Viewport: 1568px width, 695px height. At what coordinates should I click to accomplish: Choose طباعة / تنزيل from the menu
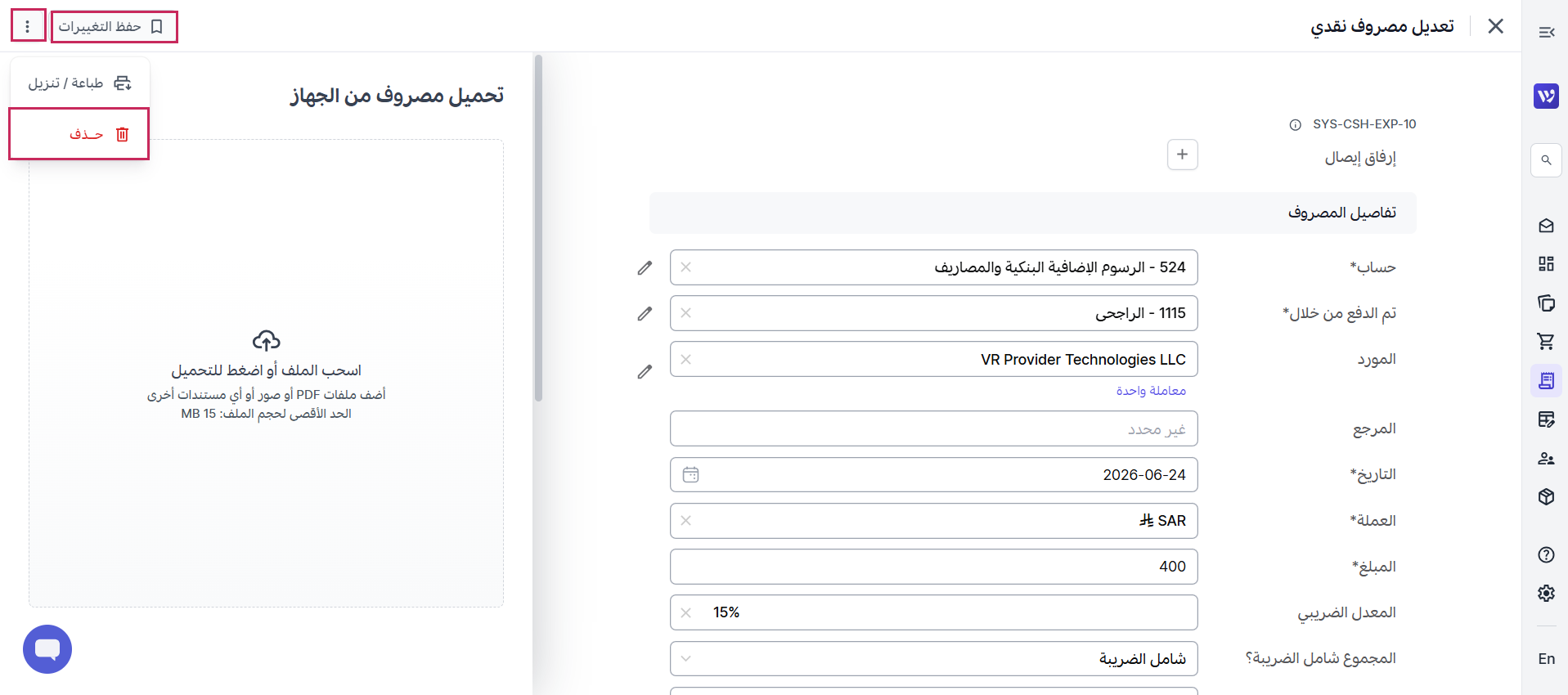coord(79,83)
